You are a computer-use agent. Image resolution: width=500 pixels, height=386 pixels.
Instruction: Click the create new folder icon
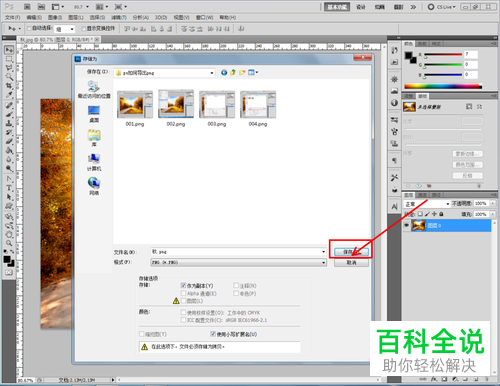pyautogui.click(x=242, y=72)
